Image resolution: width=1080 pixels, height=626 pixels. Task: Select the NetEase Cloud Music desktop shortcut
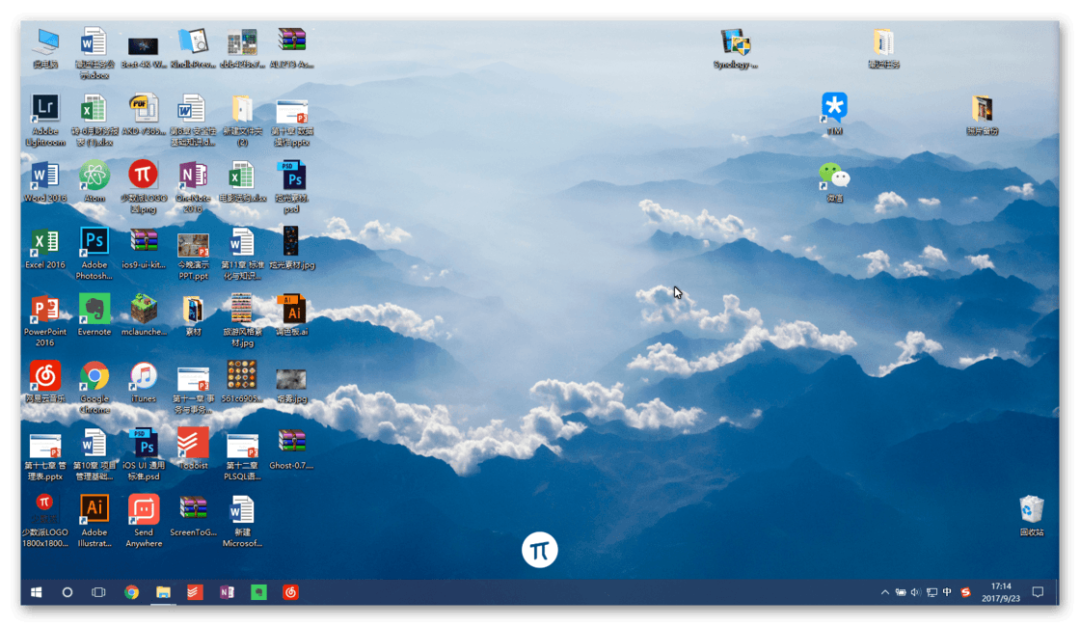coord(45,382)
